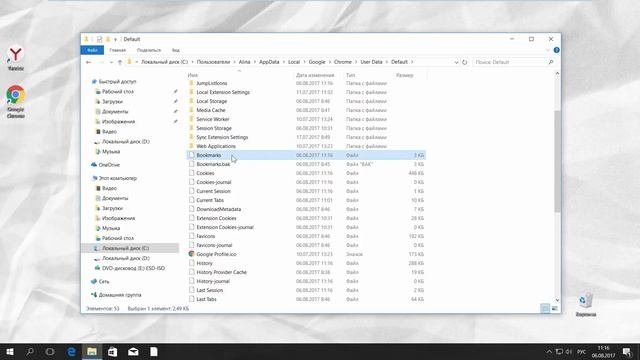Select the Favicons file
Viewport: 640px width, 360px height.
(205, 236)
